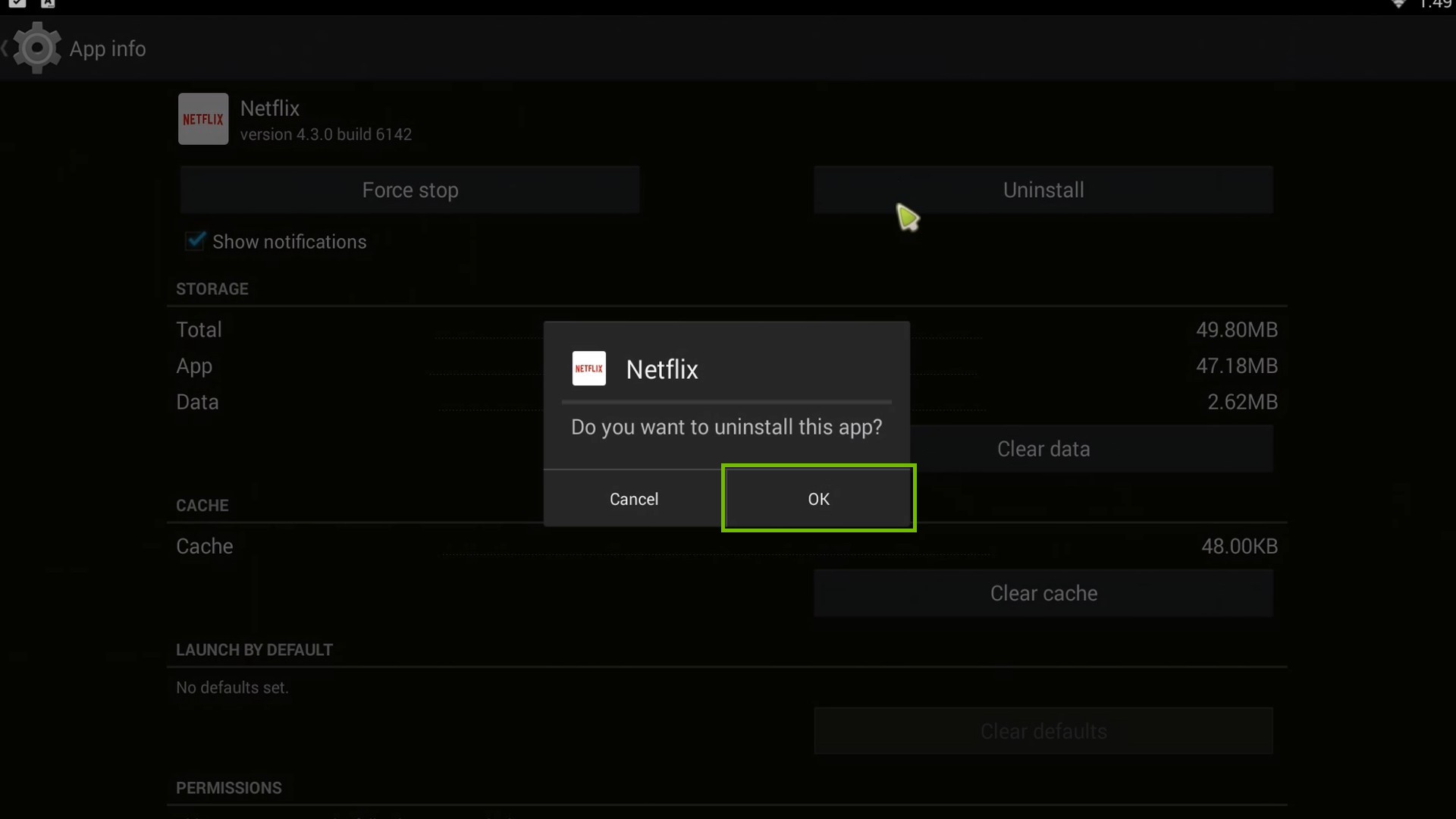Viewport: 1456px width, 819px height.
Task: Click the Settings gear icon in the header
Action: (x=37, y=48)
